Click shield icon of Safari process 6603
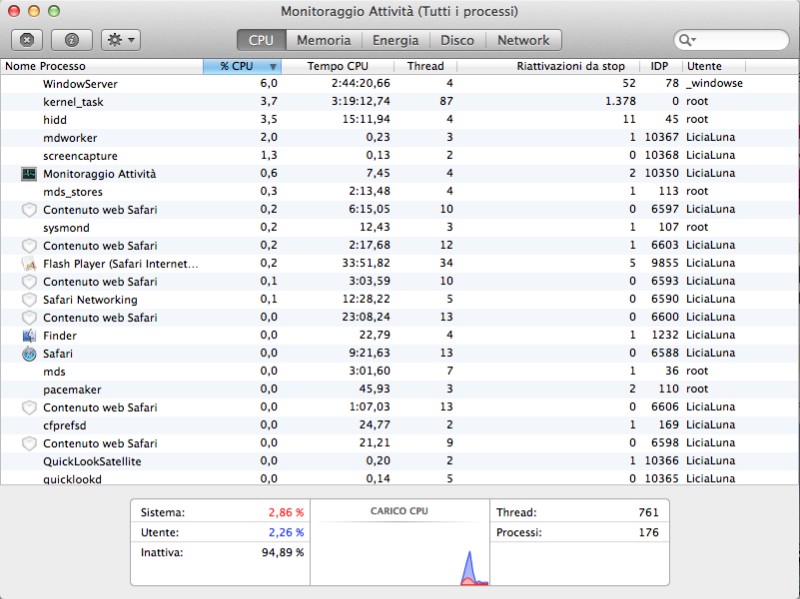The image size is (800, 599). (x=29, y=245)
